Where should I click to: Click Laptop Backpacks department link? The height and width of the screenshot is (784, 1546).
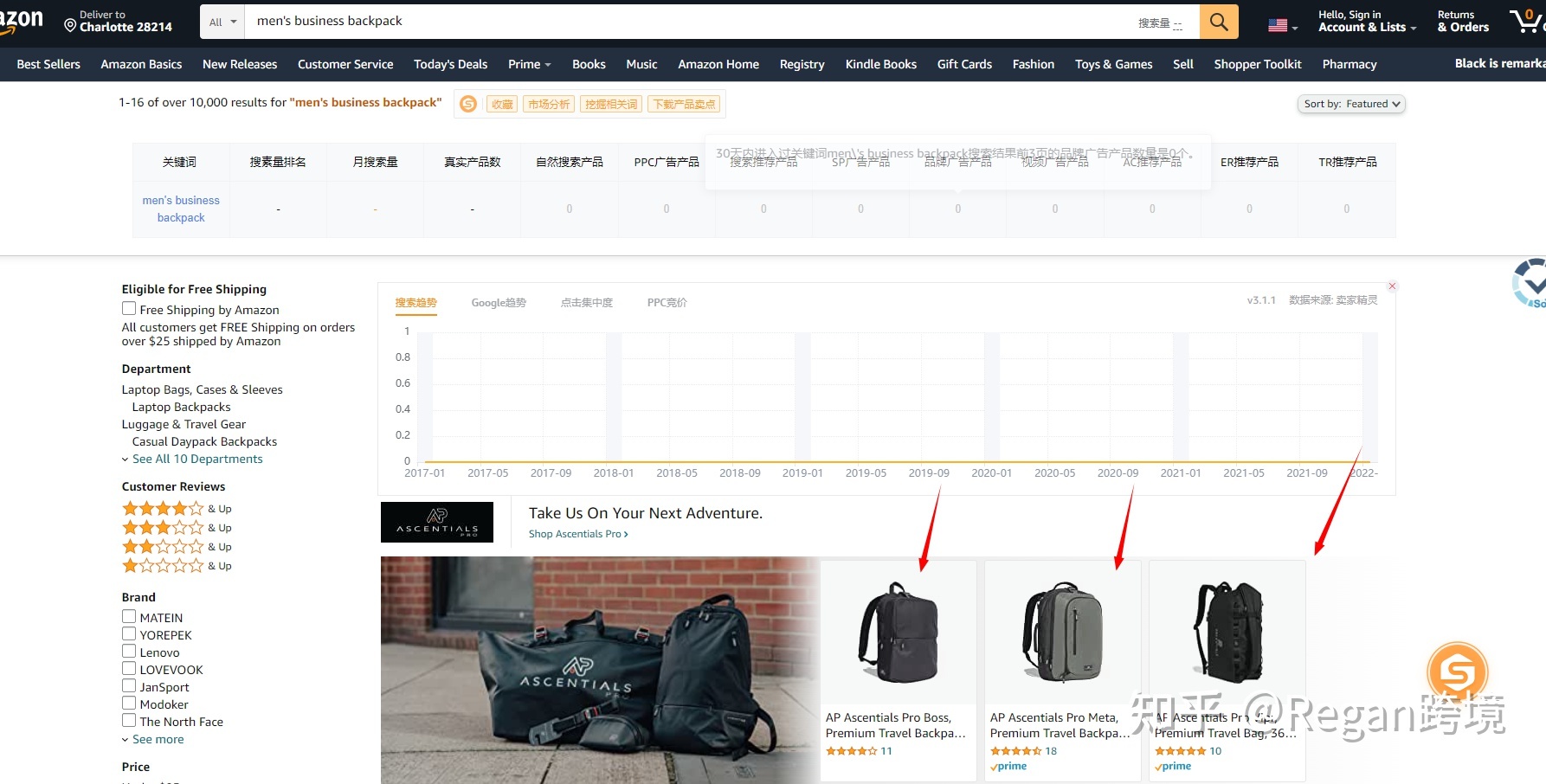pos(181,407)
